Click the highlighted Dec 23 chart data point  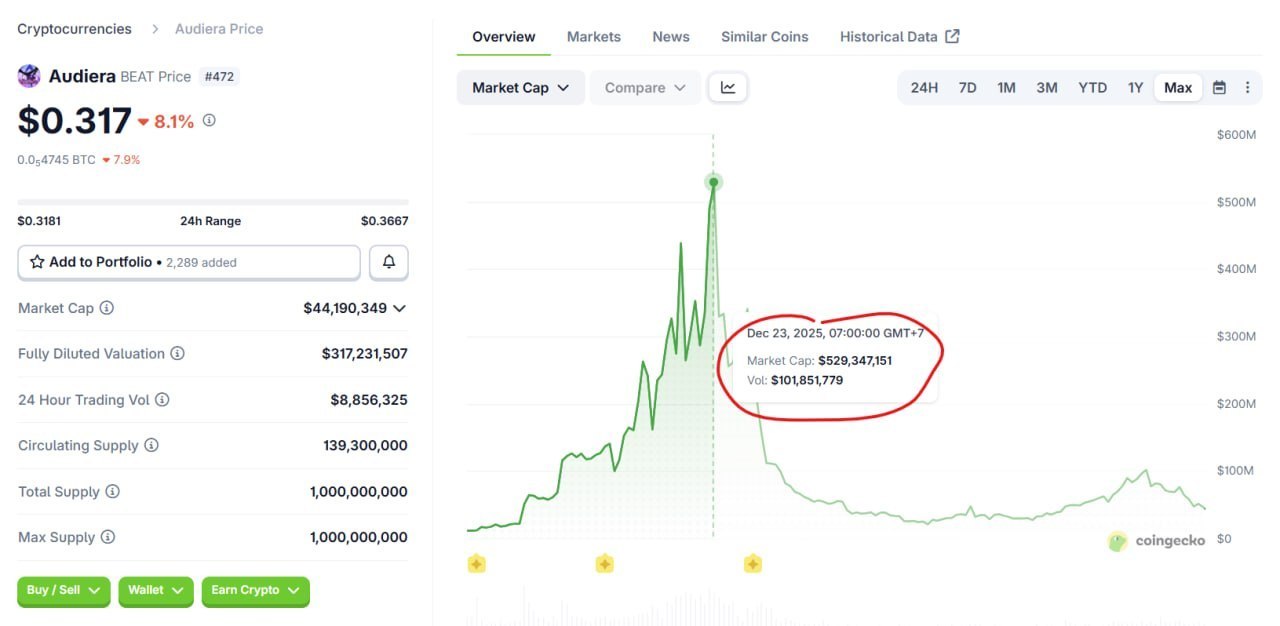pos(713,182)
